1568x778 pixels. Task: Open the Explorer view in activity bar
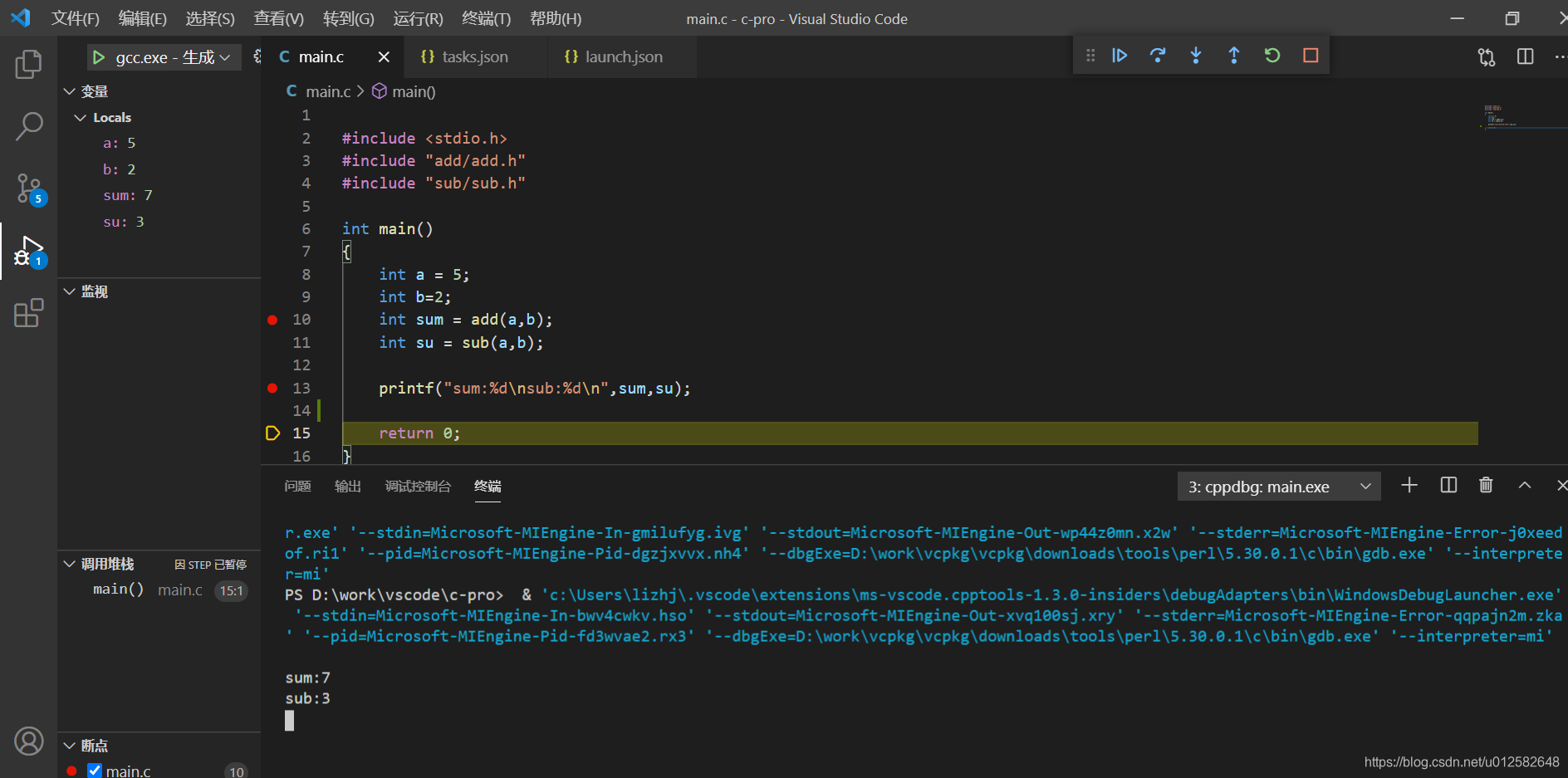coord(28,64)
